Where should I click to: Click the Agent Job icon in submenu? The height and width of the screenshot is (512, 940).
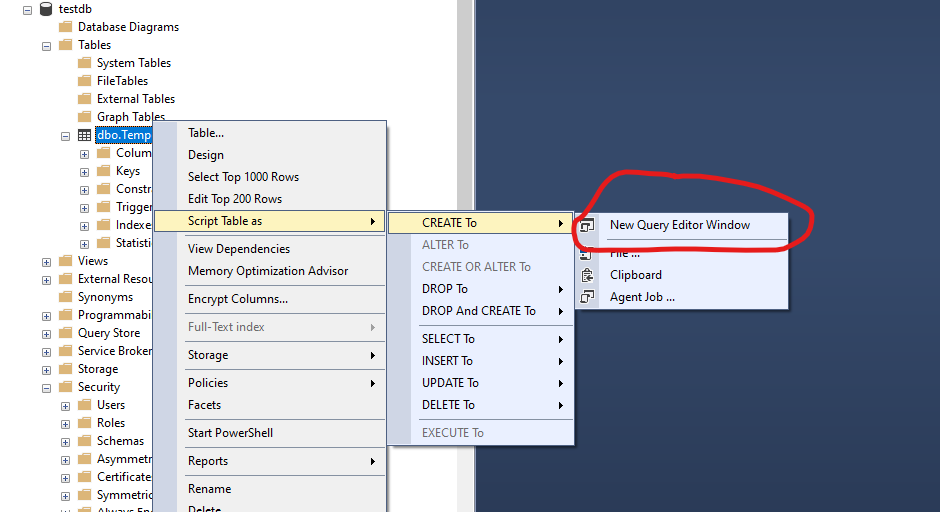tap(588, 297)
